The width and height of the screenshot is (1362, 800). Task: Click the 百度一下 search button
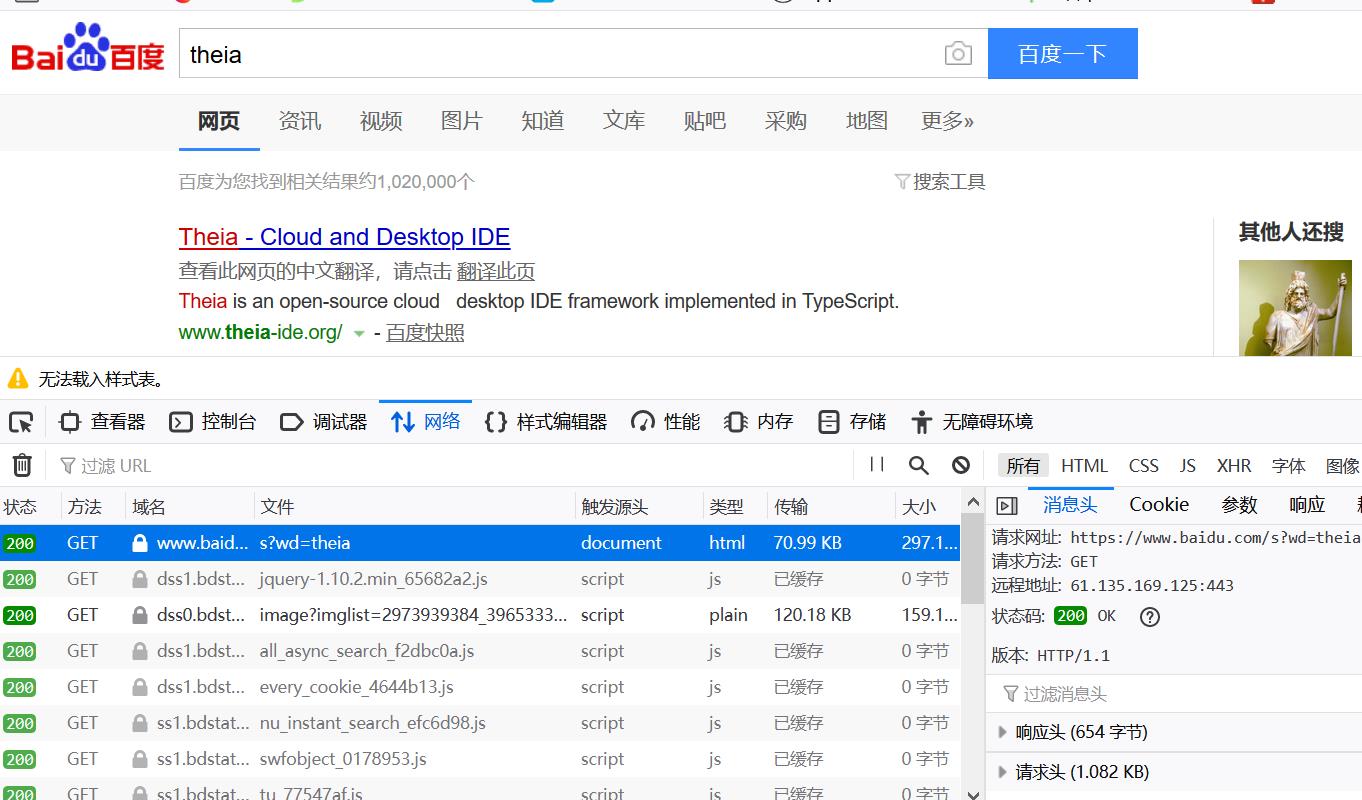(x=1063, y=54)
